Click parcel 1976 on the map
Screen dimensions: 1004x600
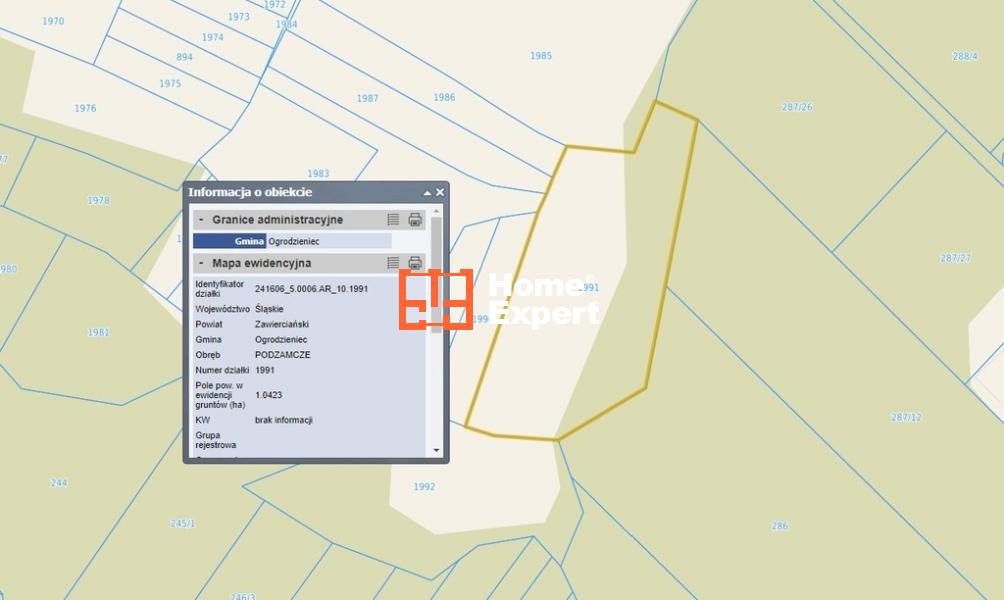click(x=85, y=108)
